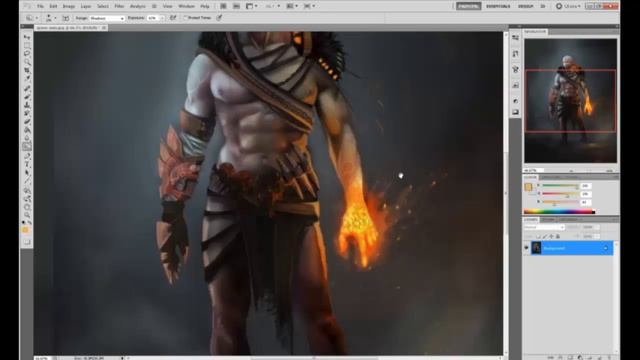Image resolution: width=640 pixels, height=360 pixels.
Task: Hide the Background layer with eye icon
Action: point(526,248)
